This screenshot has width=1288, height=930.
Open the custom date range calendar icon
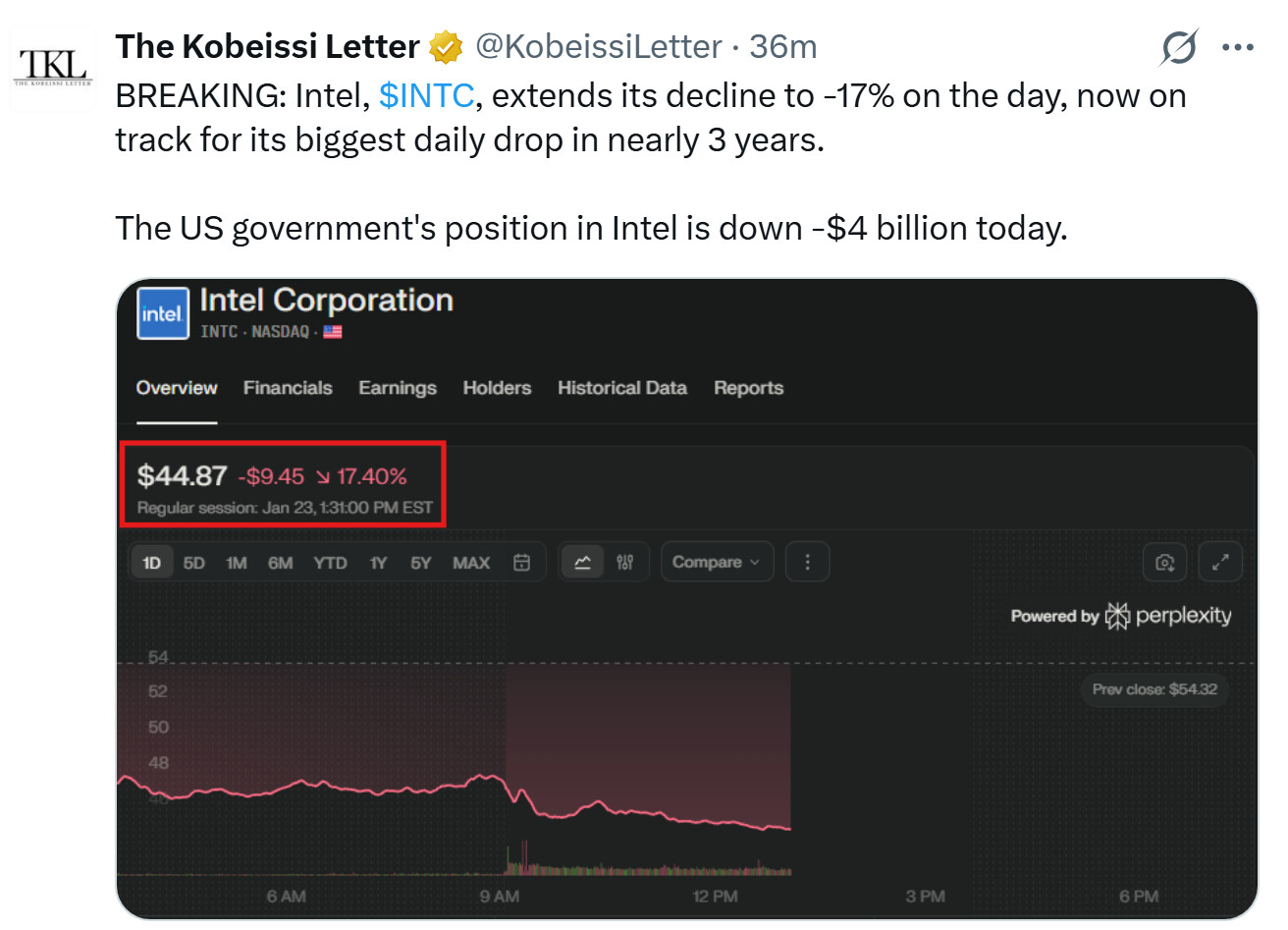click(522, 563)
